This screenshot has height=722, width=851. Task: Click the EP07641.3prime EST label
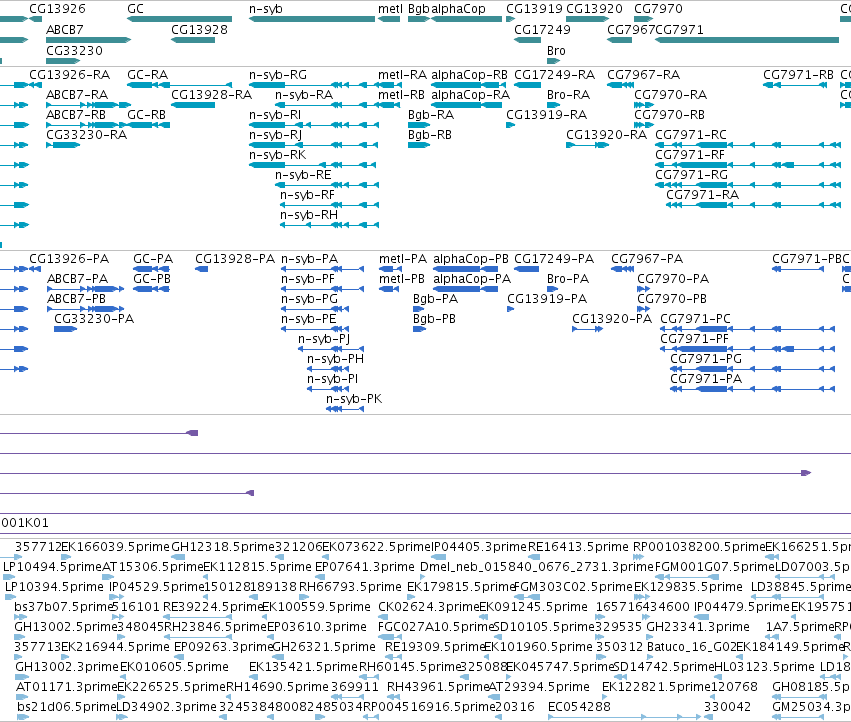pos(365,567)
